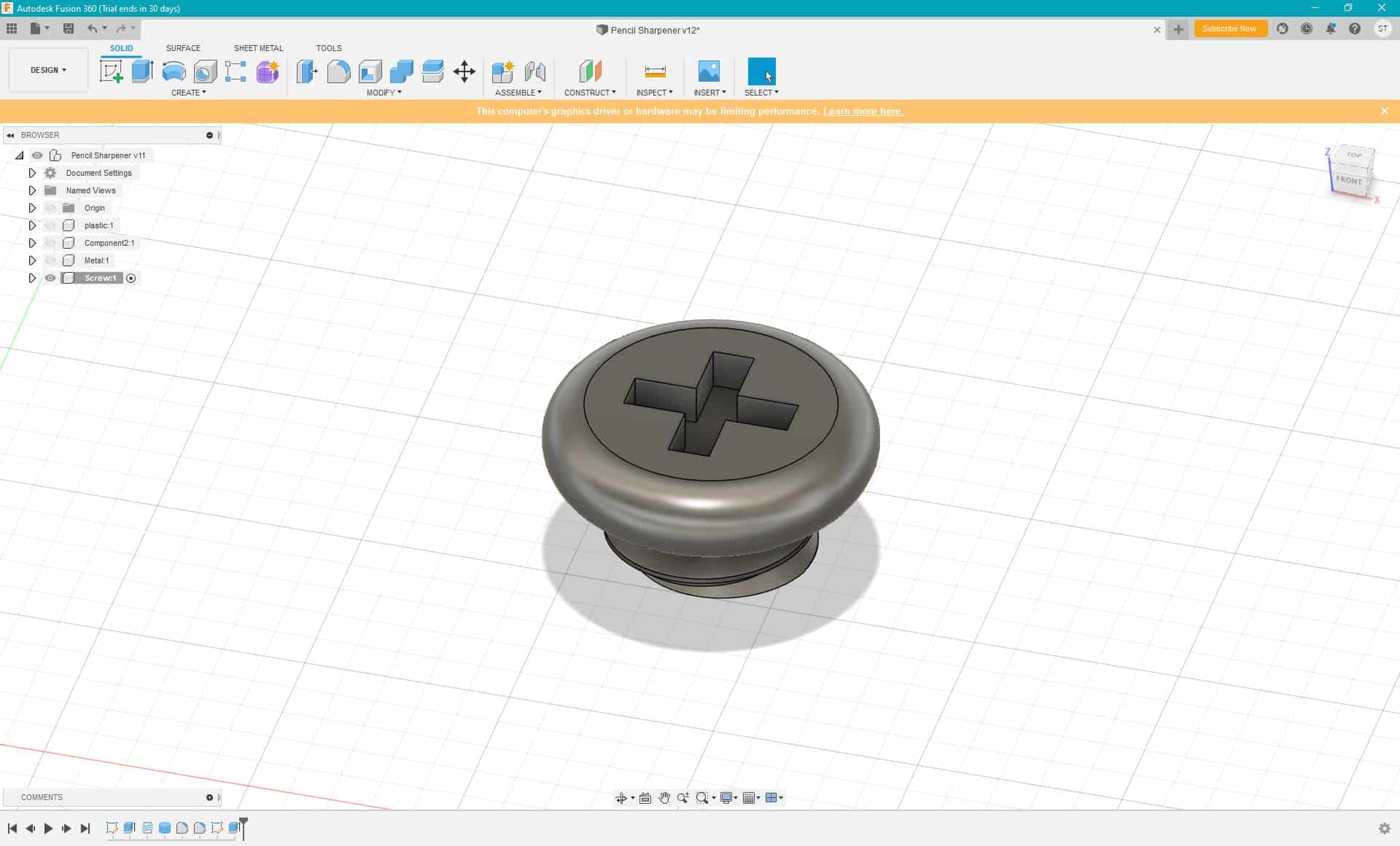Open the CONSTRUCT dropdown menu
This screenshot has height=846, width=1400.
point(590,93)
